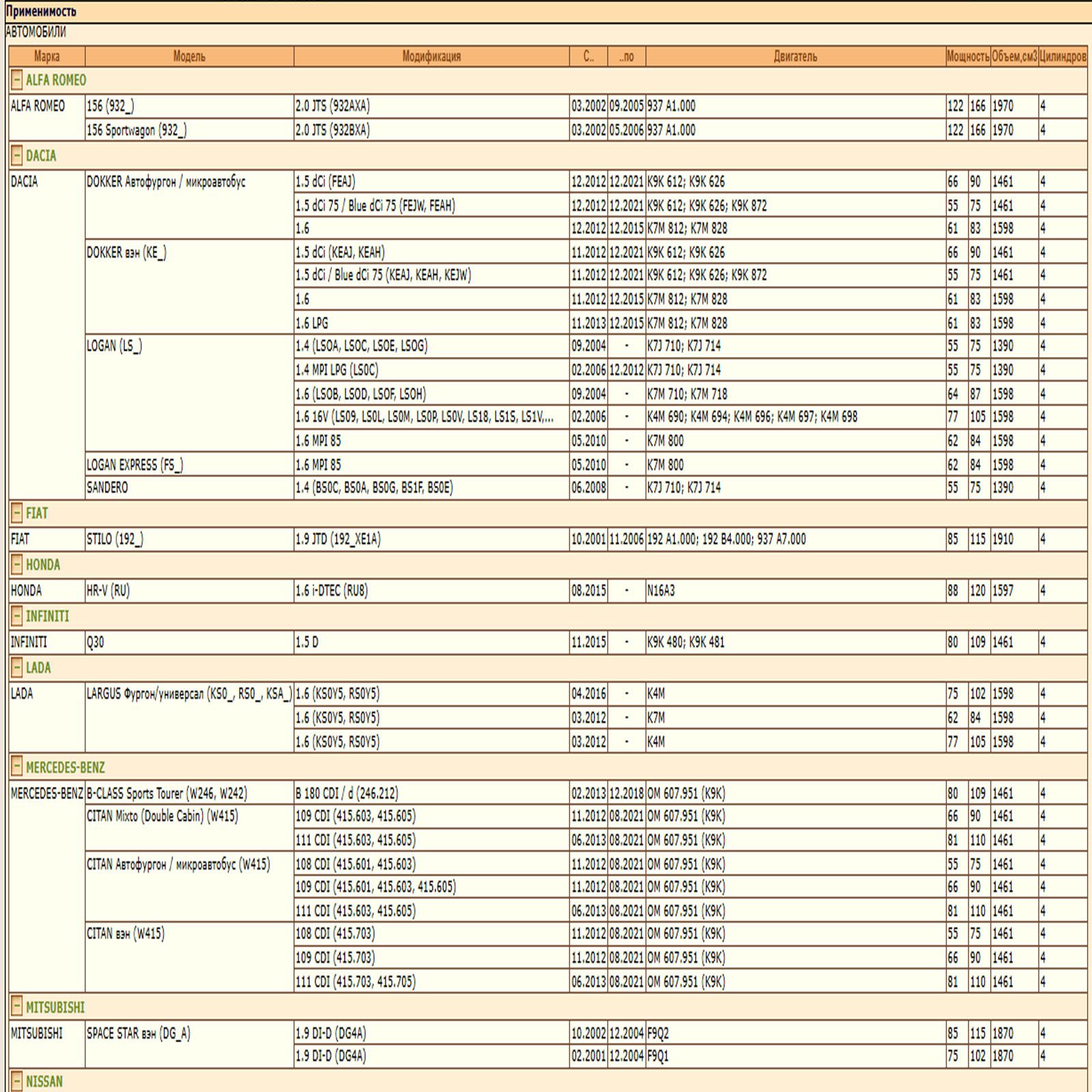Collapse the MITSUBISHI section

coord(17,1007)
